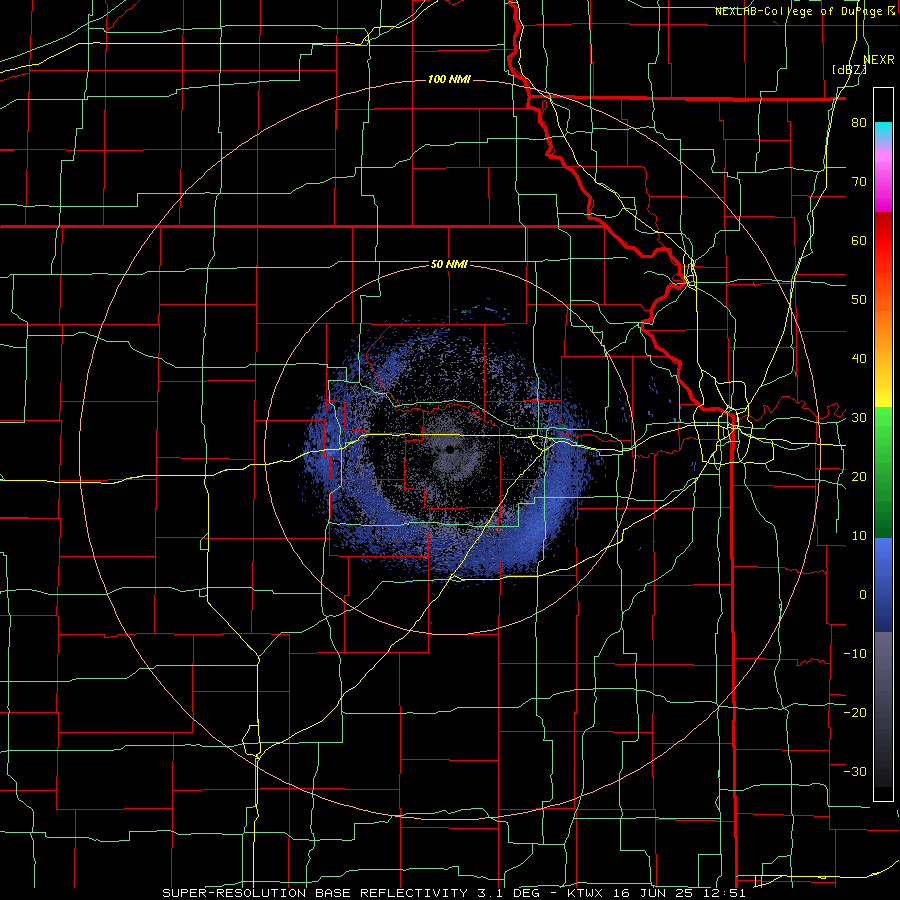Click the 100 NMI range ring label

[x=449, y=79]
